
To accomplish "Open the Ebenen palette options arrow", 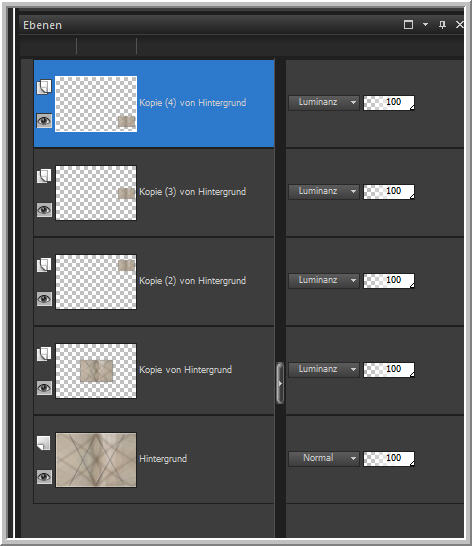I will [x=425, y=25].
